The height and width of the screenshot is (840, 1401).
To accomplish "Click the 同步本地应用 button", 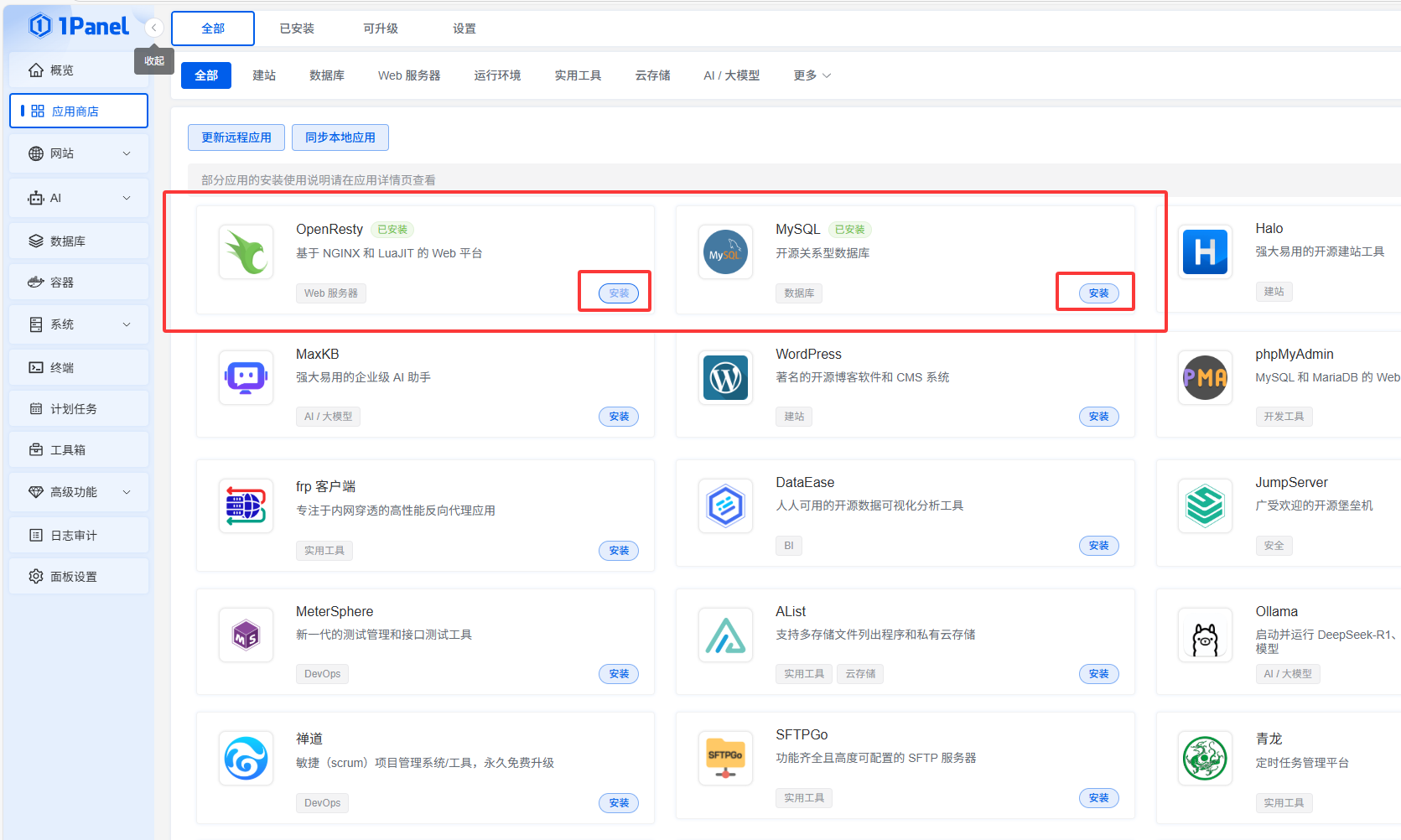I will click(340, 137).
